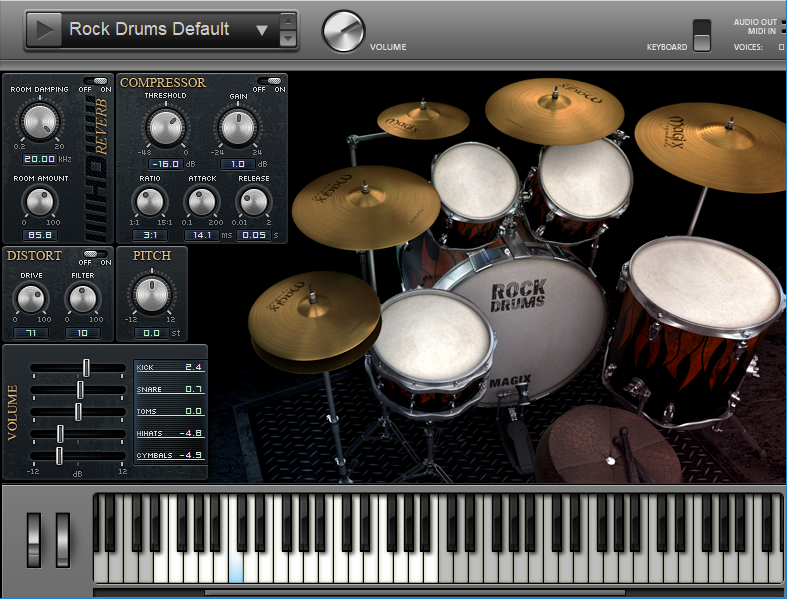The image size is (787, 599).
Task: Click the master Volume knob
Action: point(343,31)
